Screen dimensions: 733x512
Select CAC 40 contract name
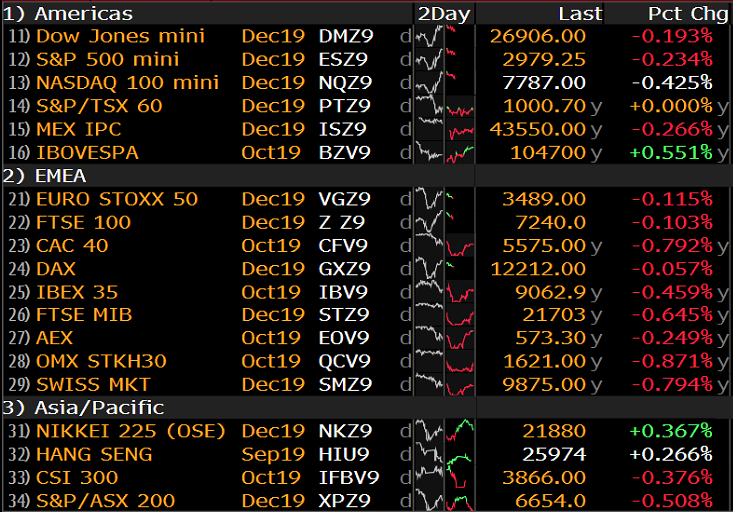(72, 245)
